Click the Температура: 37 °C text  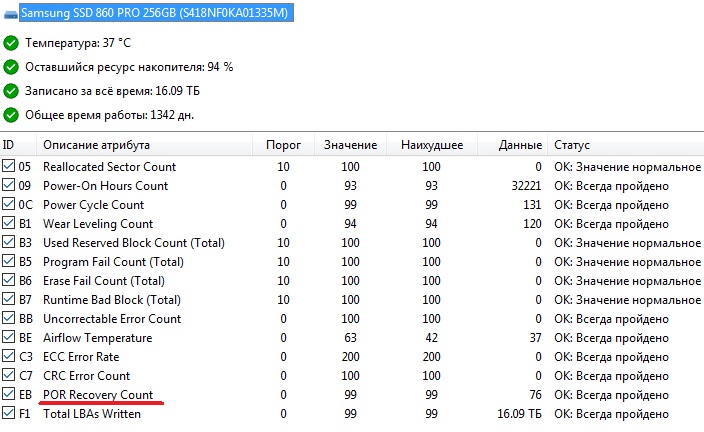click(78, 43)
